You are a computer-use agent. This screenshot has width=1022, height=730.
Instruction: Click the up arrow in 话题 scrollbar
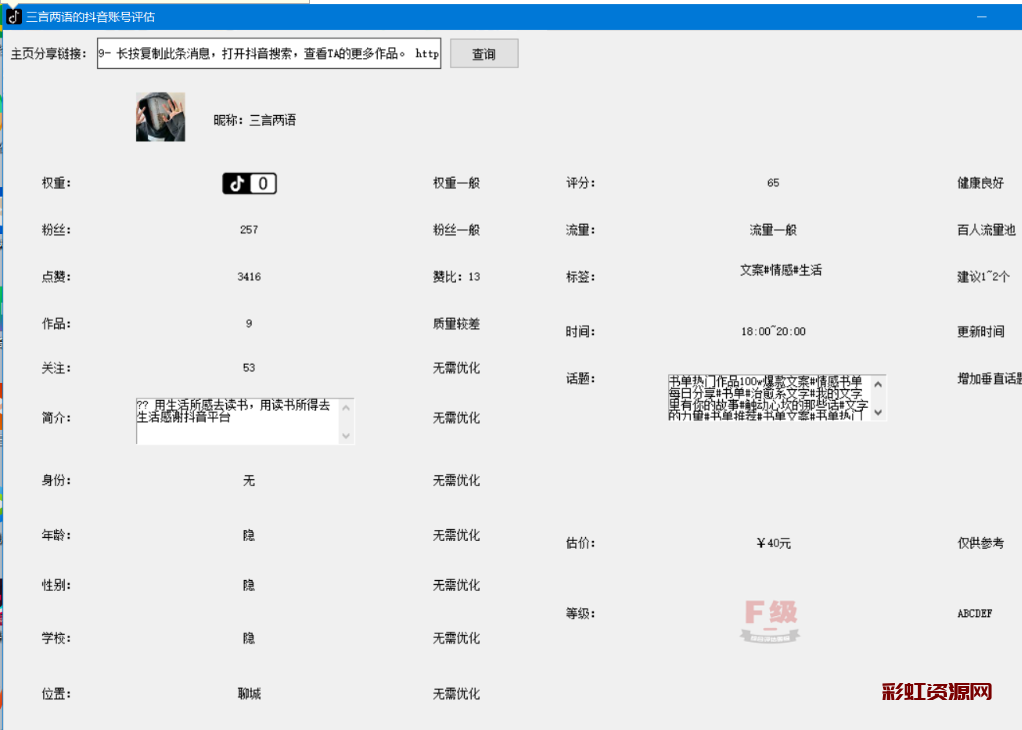(x=878, y=384)
